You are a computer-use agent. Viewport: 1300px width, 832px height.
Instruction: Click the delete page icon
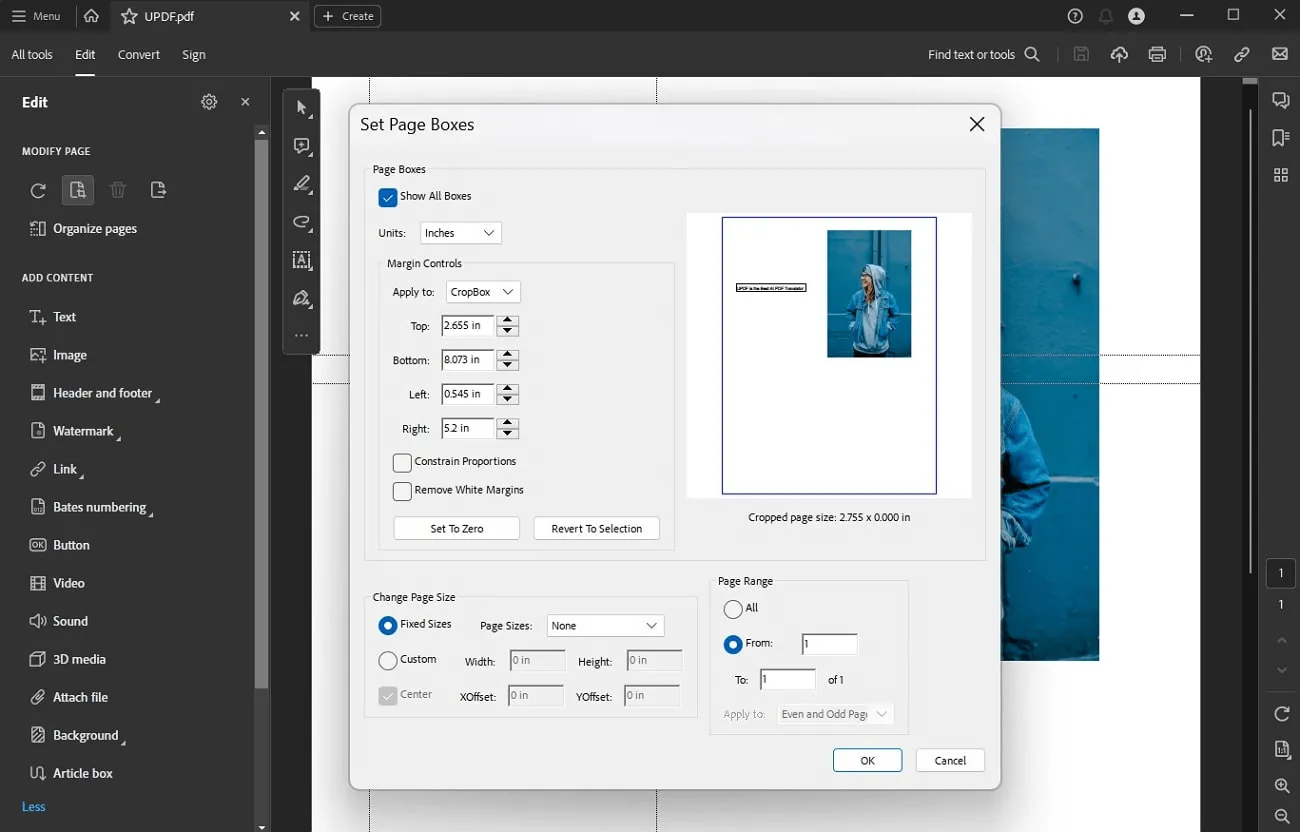(x=117, y=190)
